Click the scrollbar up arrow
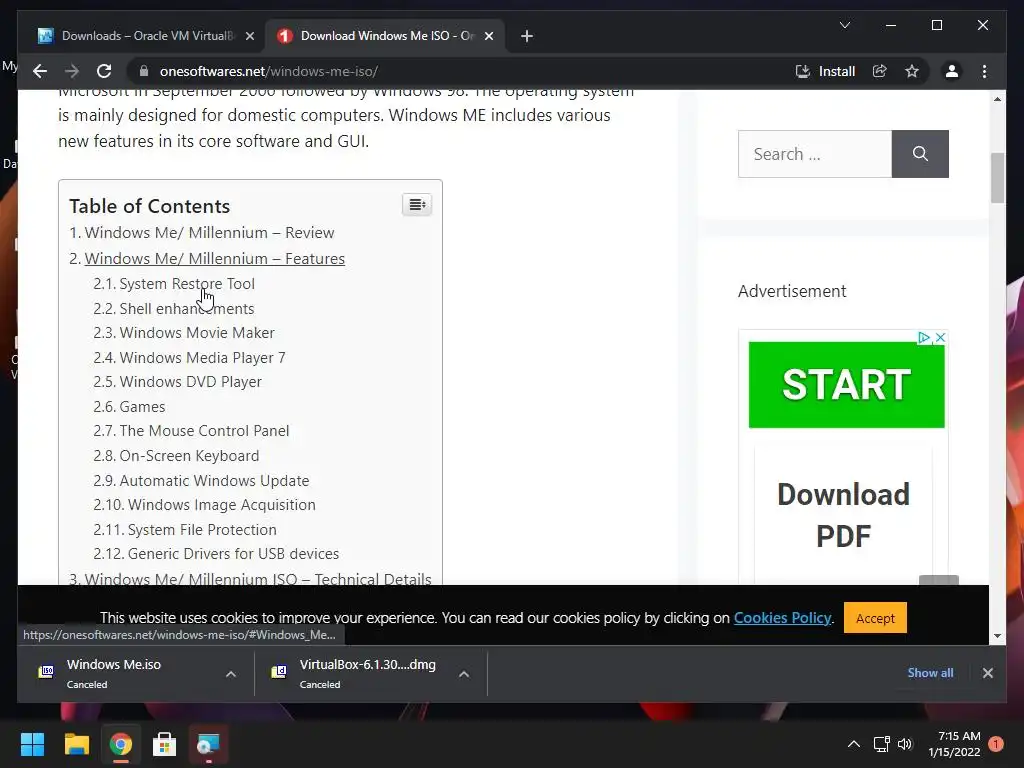1024x768 pixels. (x=997, y=99)
